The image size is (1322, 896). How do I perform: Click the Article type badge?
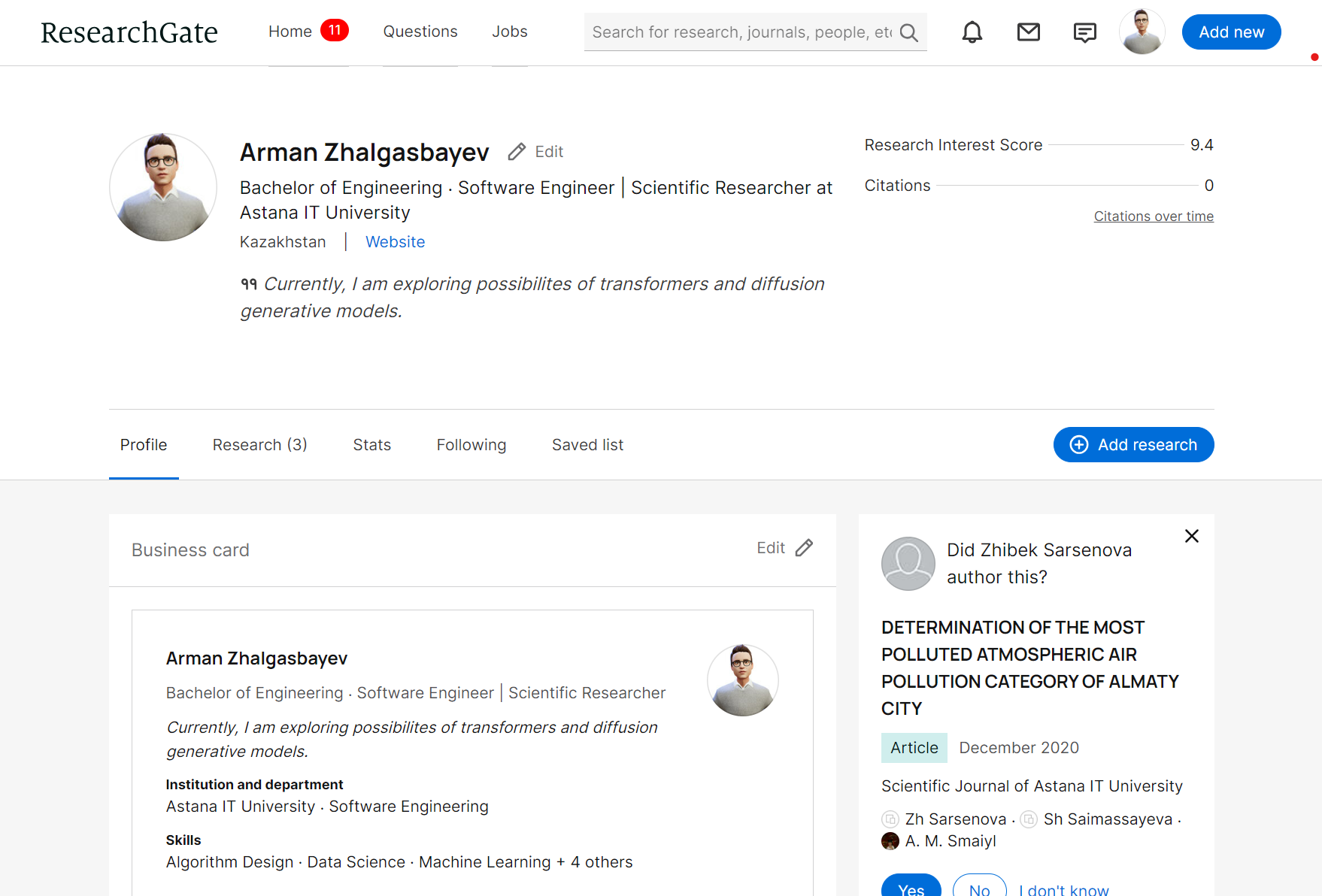pos(914,748)
